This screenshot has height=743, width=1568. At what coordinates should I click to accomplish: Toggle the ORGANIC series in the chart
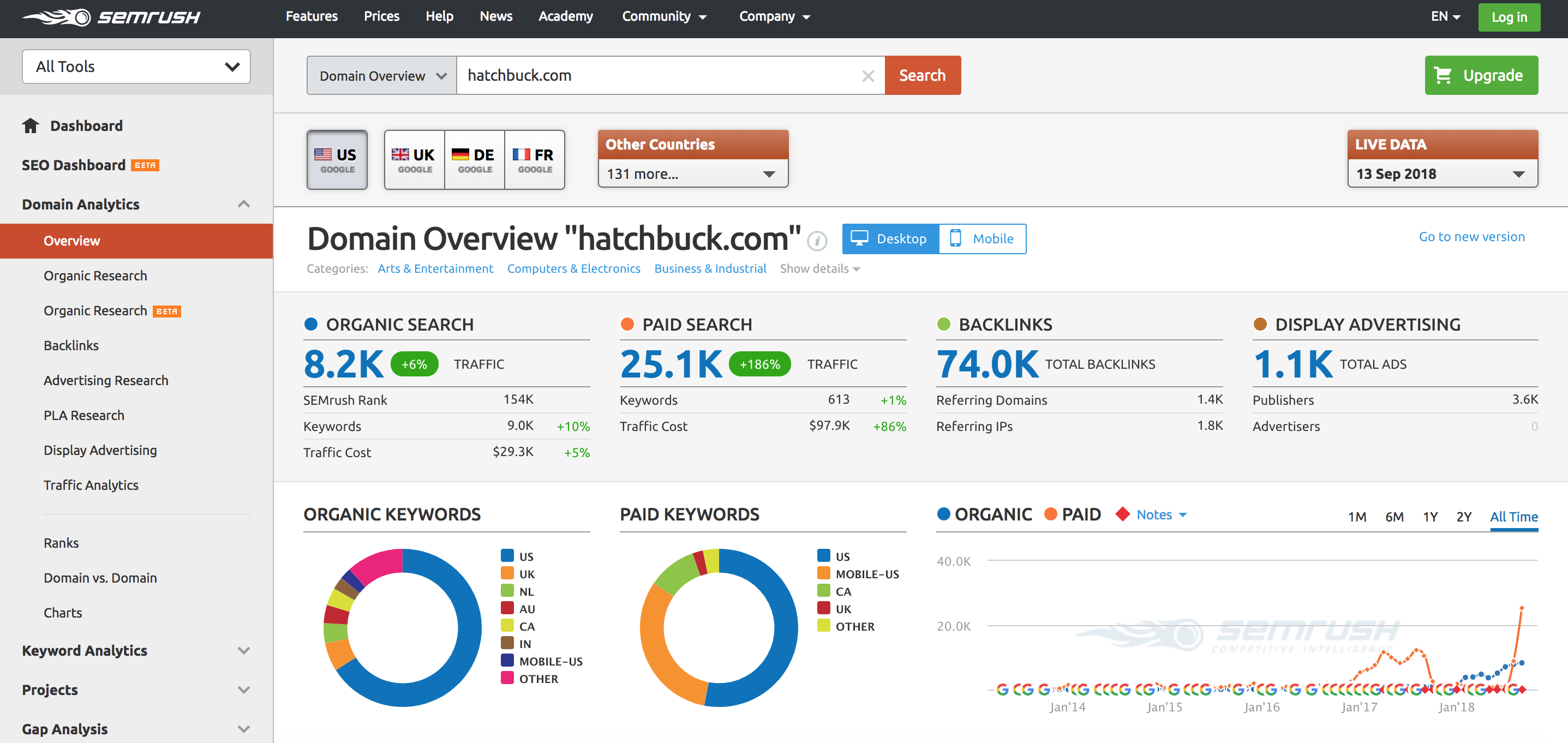984,514
